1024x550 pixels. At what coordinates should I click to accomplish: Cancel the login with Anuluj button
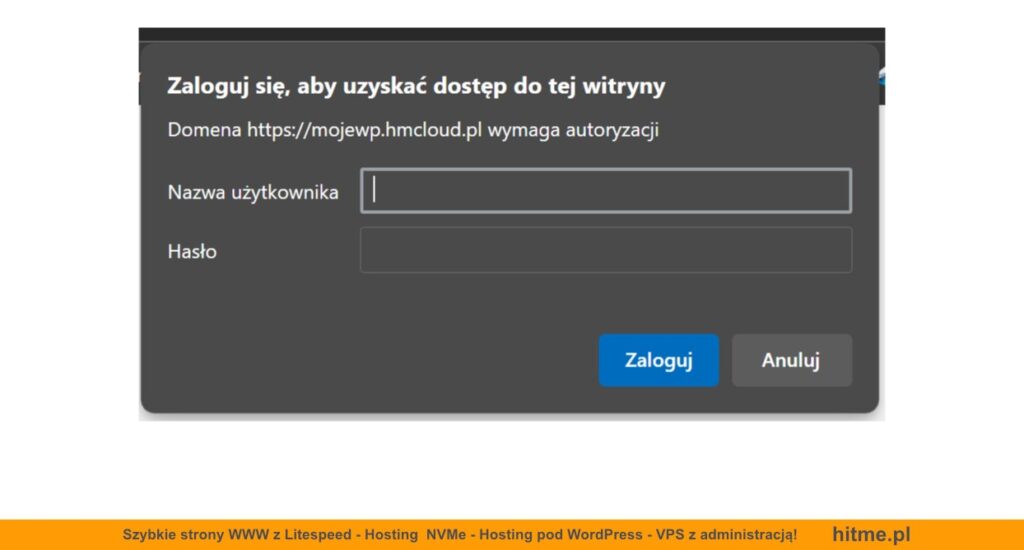point(792,360)
